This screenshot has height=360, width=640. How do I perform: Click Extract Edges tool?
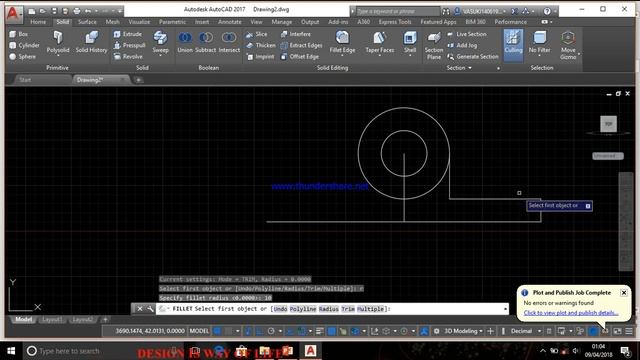click(x=301, y=45)
